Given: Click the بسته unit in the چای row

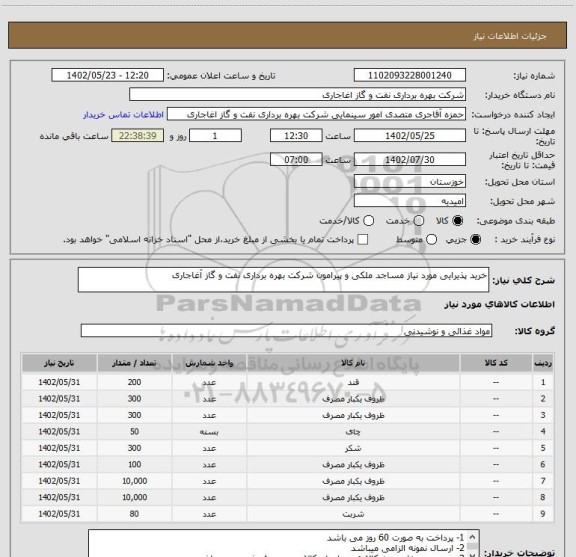Looking at the screenshot, I should (209, 432).
